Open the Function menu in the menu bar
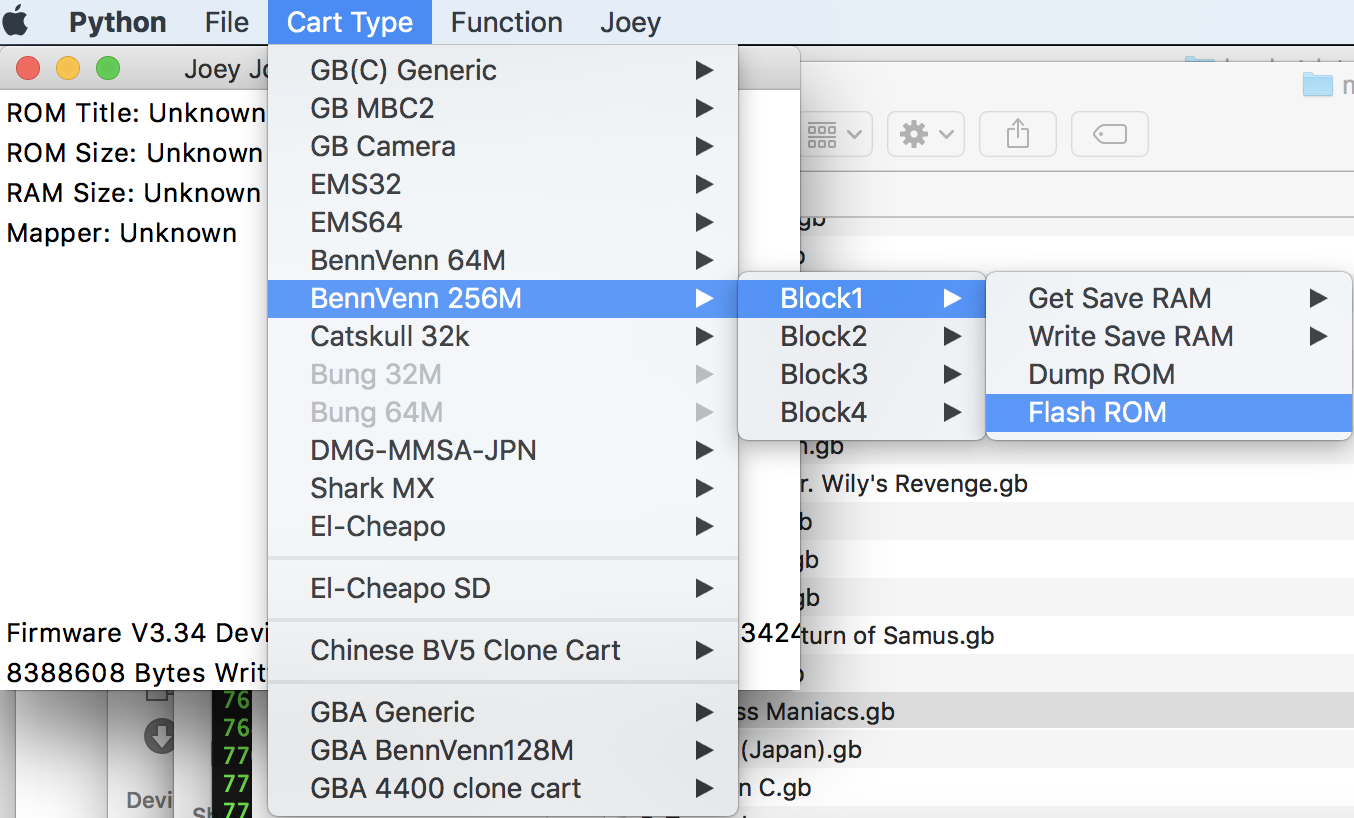Viewport: 1354px width, 818px height. click(506, 22)
